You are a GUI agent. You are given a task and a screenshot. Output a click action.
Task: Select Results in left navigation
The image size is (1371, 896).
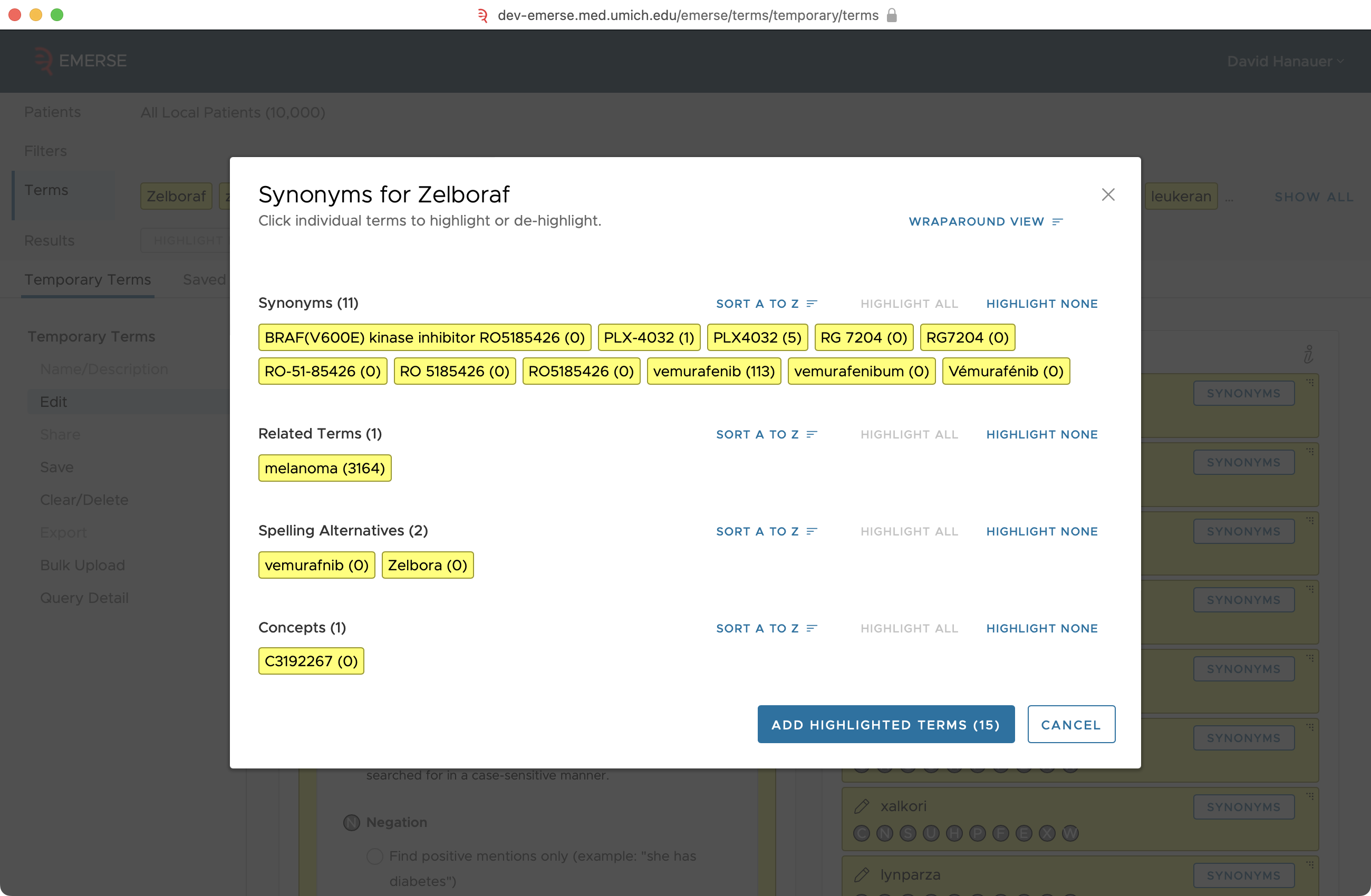pyautogui.click(x=49, y=240)
